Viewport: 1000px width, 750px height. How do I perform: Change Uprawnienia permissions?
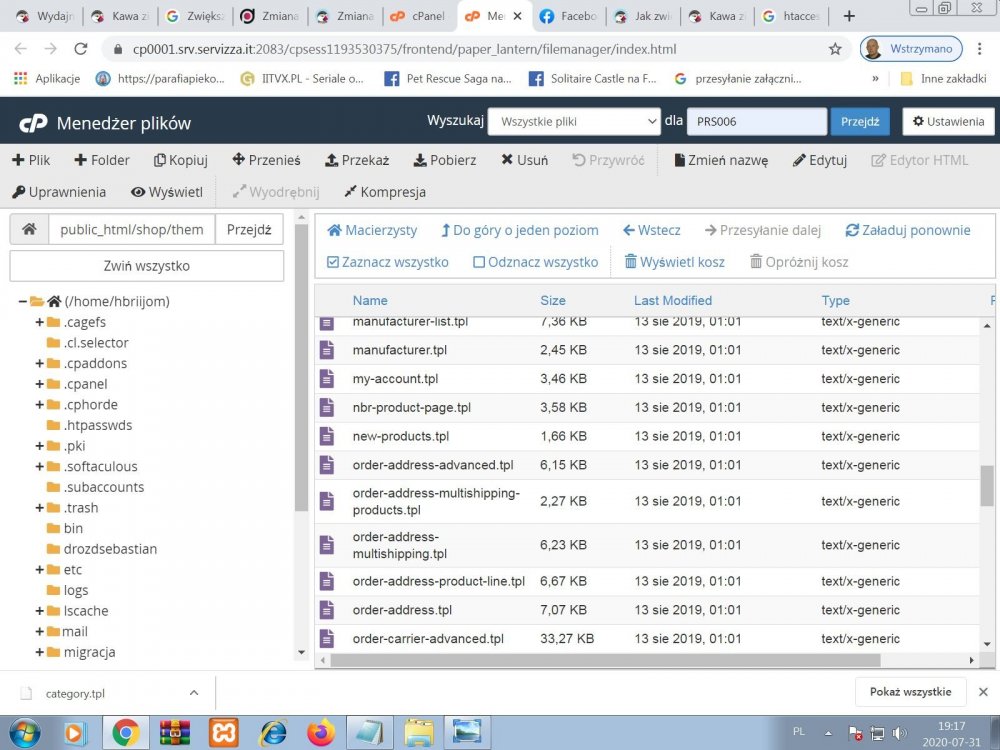tap(59, 192)
